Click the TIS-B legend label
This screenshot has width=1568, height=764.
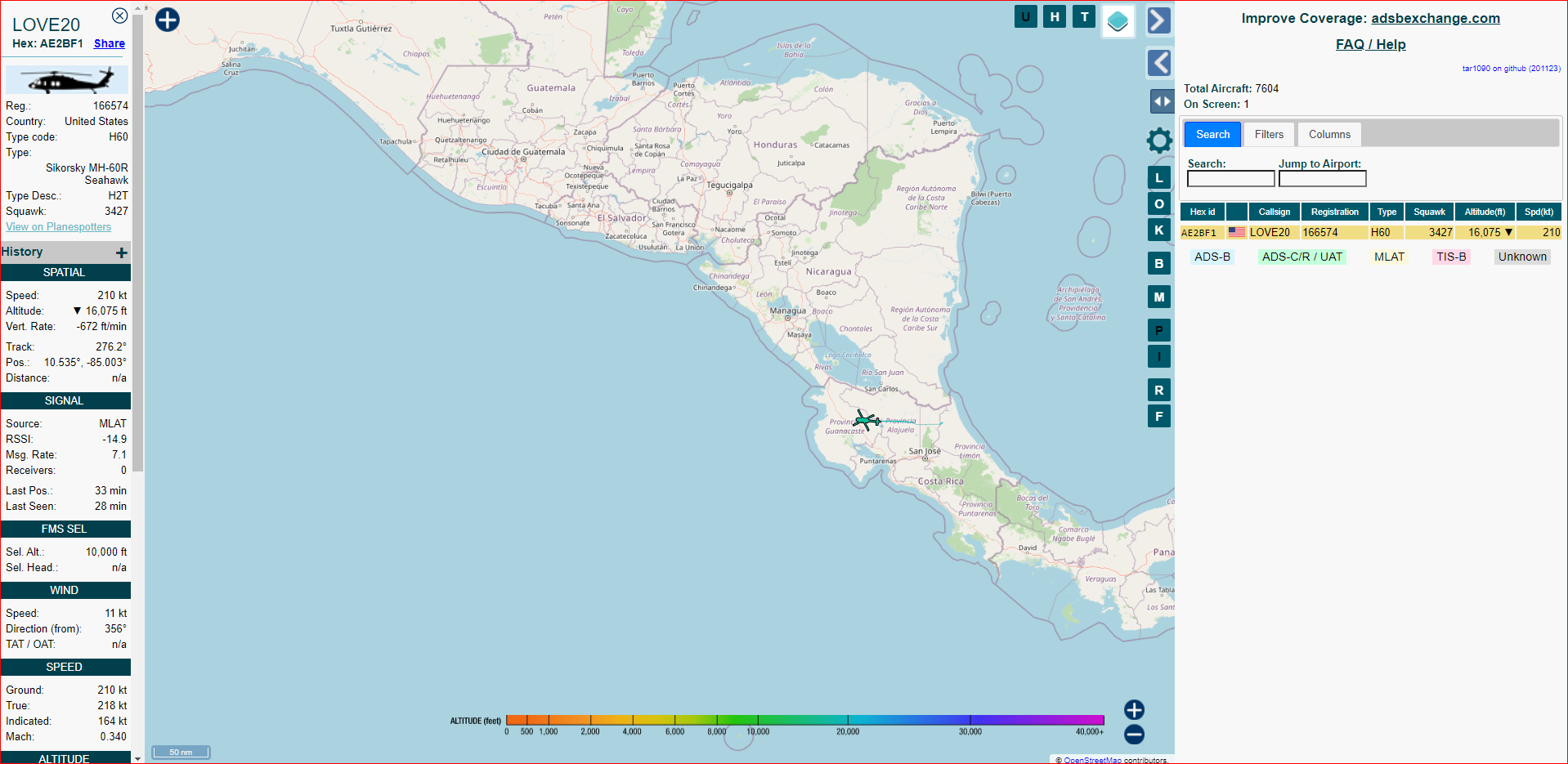1451,257
